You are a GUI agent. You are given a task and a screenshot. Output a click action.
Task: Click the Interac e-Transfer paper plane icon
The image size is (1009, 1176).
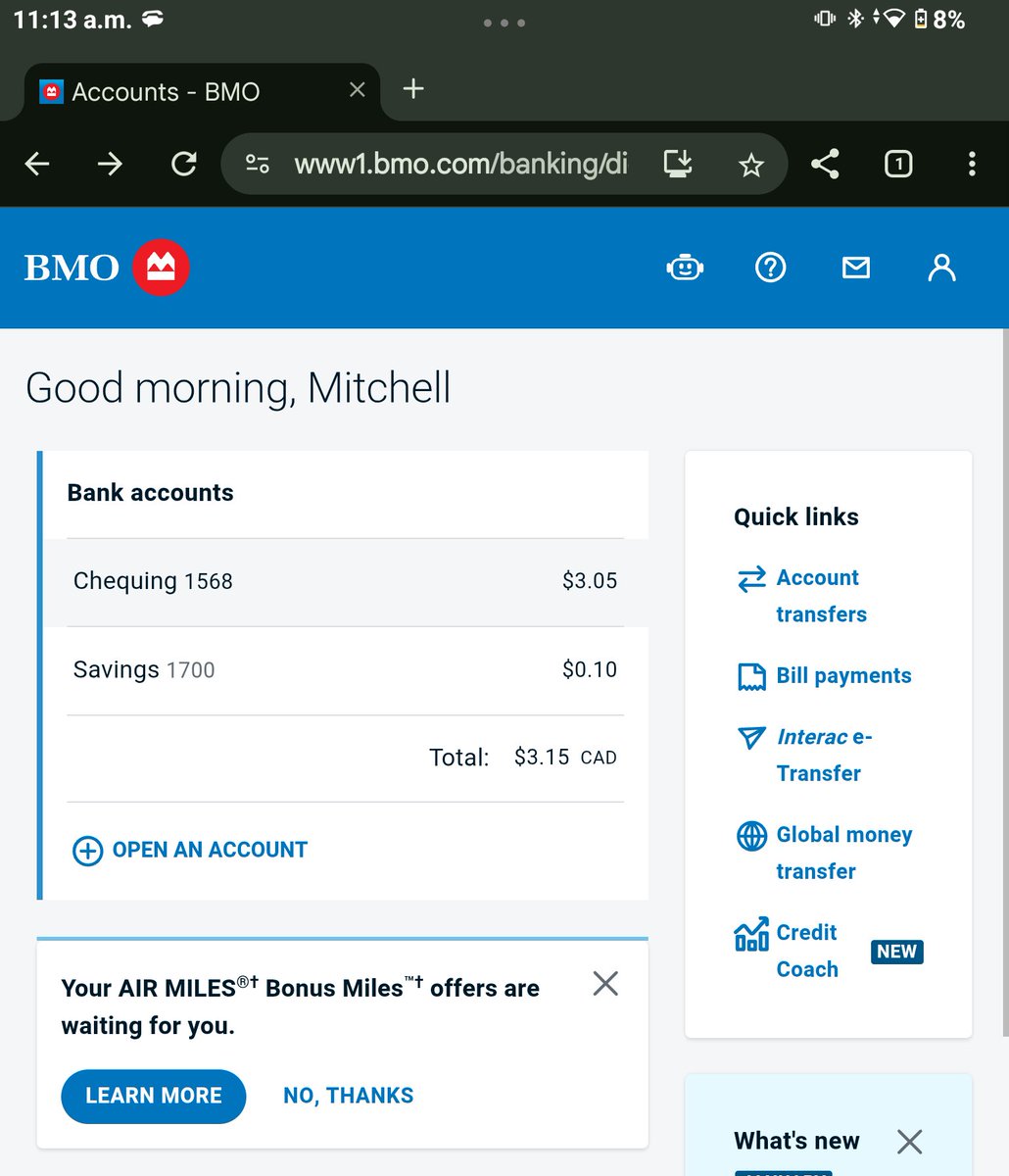[x=751, y=737]
